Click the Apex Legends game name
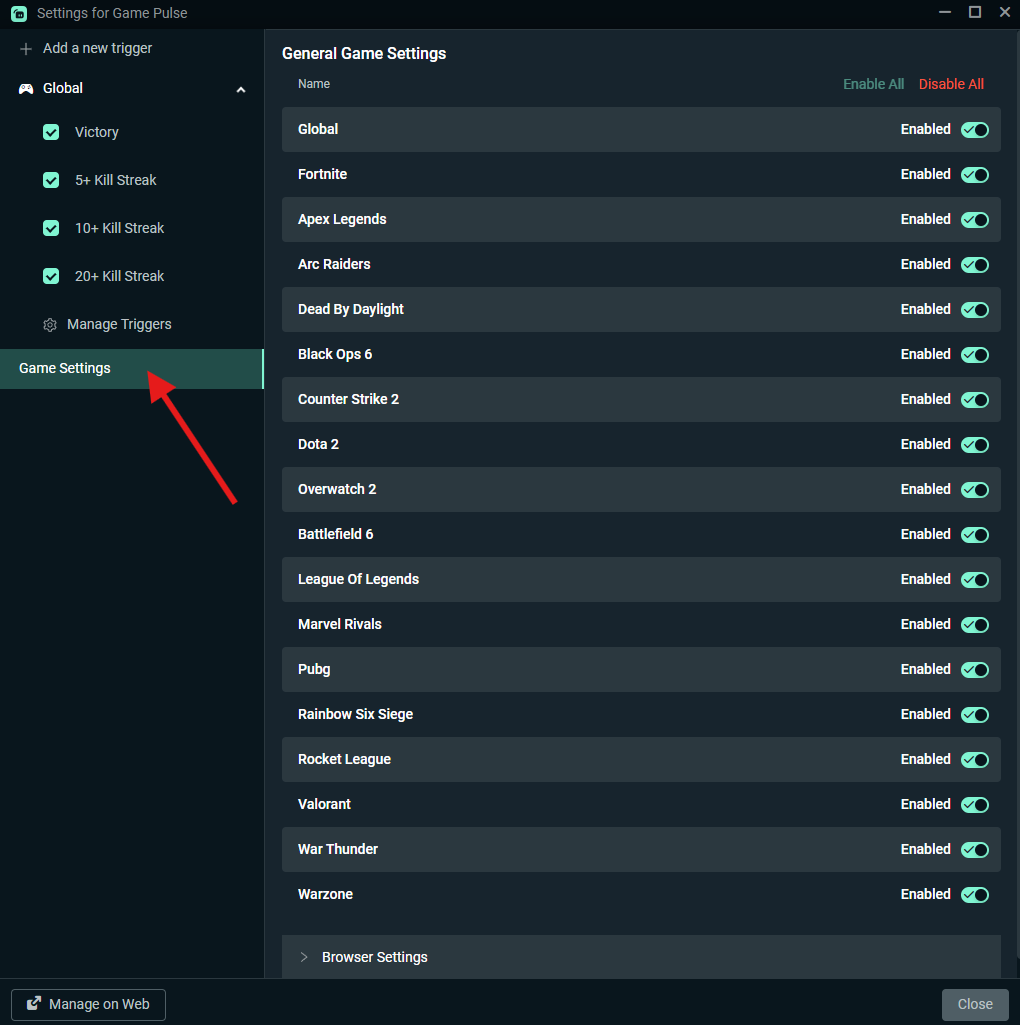The width and height of the screenshot is (1020, 1025). (x=342, y=220)
